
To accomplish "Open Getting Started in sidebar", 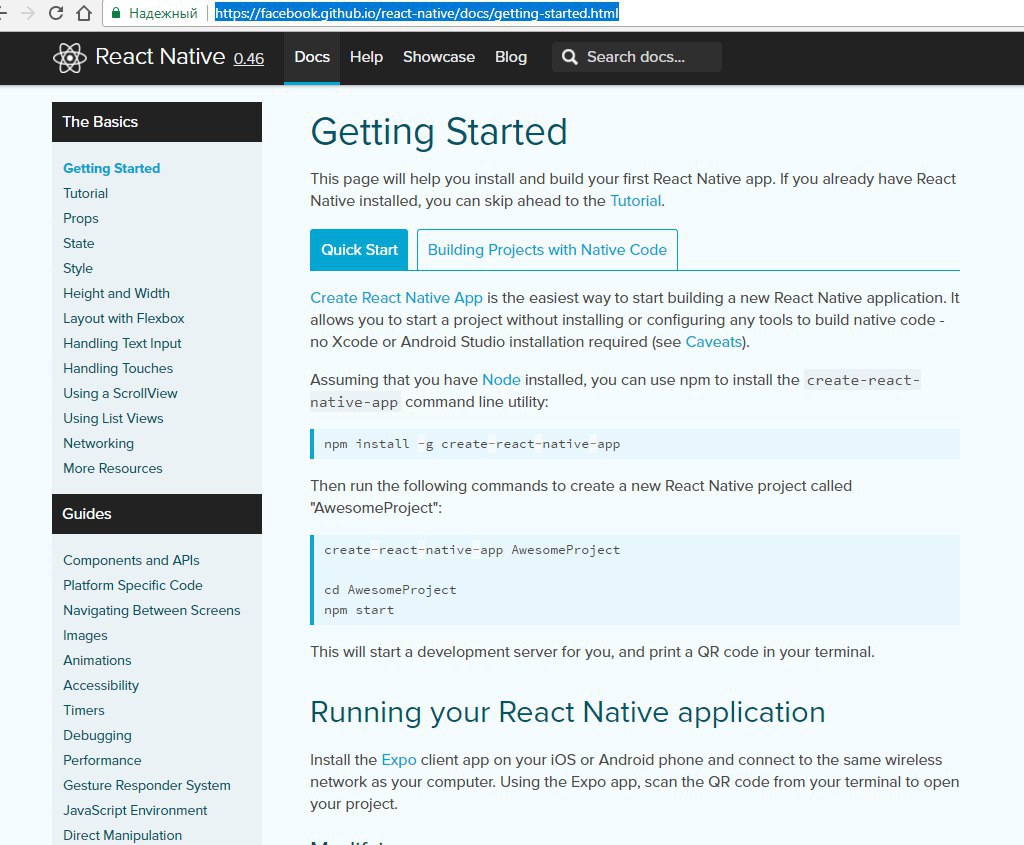I will (x=112, y=168).
